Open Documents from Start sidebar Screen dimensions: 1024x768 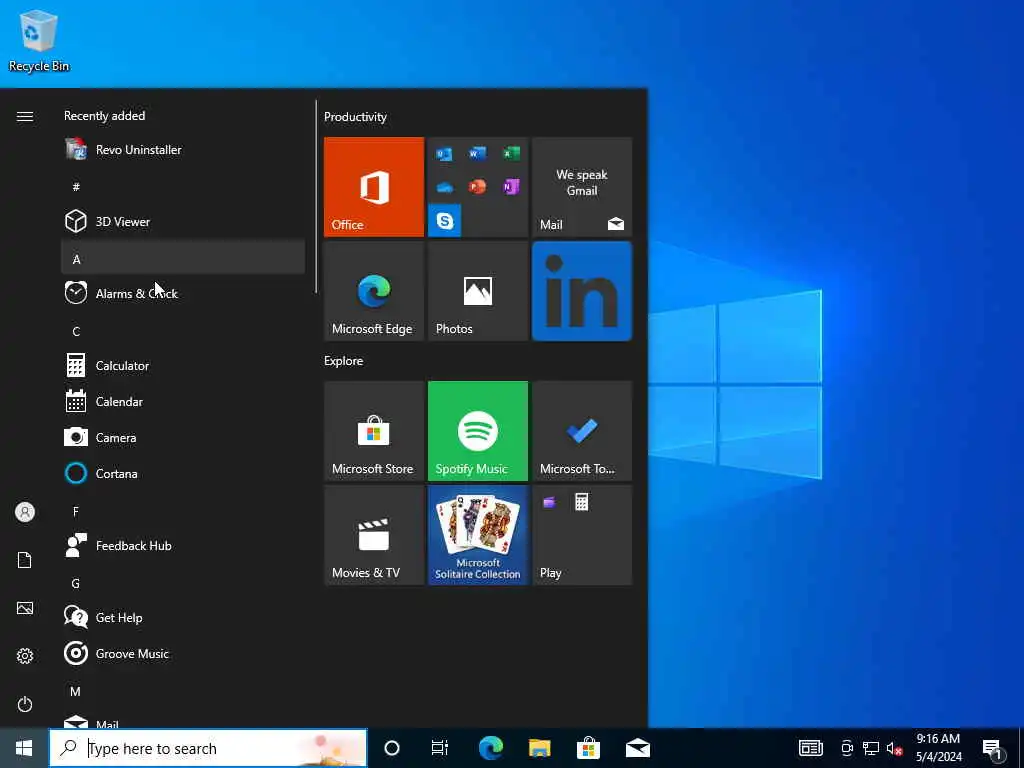25,560
